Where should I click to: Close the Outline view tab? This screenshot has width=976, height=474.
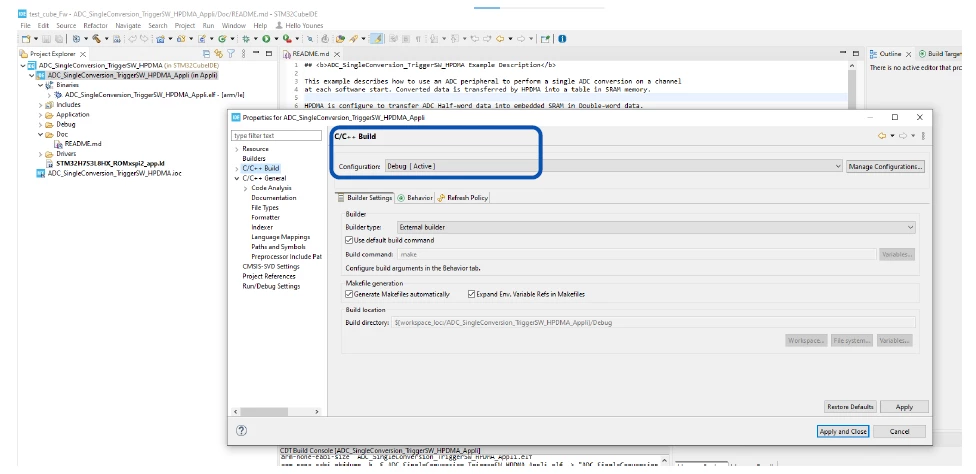[908, 54]
